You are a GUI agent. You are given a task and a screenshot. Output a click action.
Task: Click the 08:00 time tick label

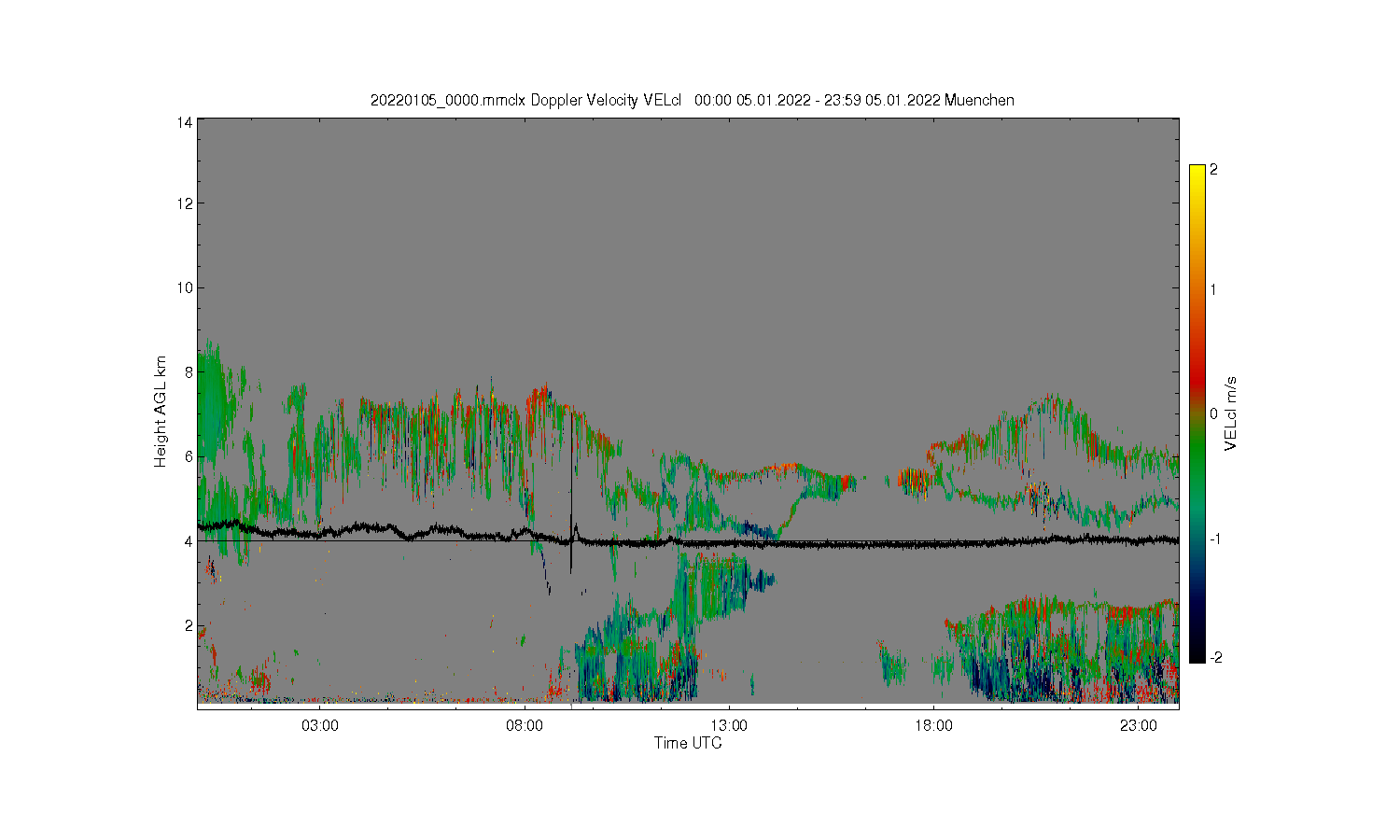[525, 725]
